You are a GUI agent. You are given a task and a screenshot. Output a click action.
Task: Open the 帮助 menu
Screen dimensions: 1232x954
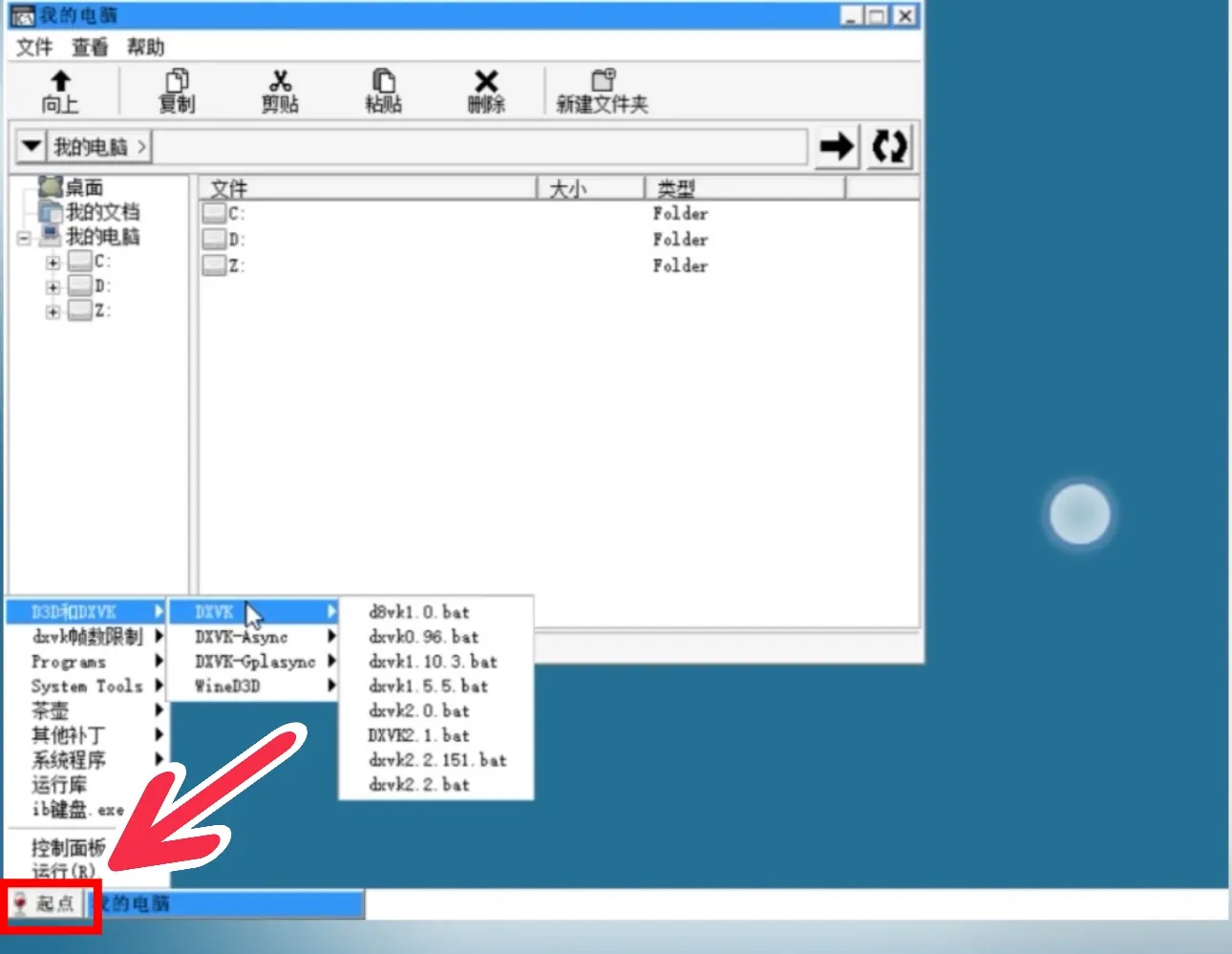click(145, 47)
